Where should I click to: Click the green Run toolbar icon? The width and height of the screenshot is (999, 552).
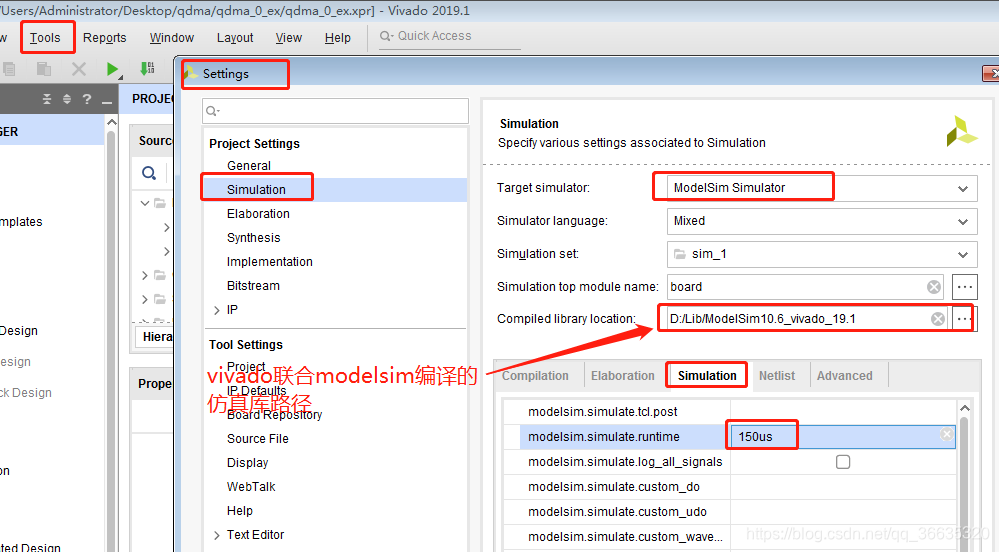click(x=112, y=69)
